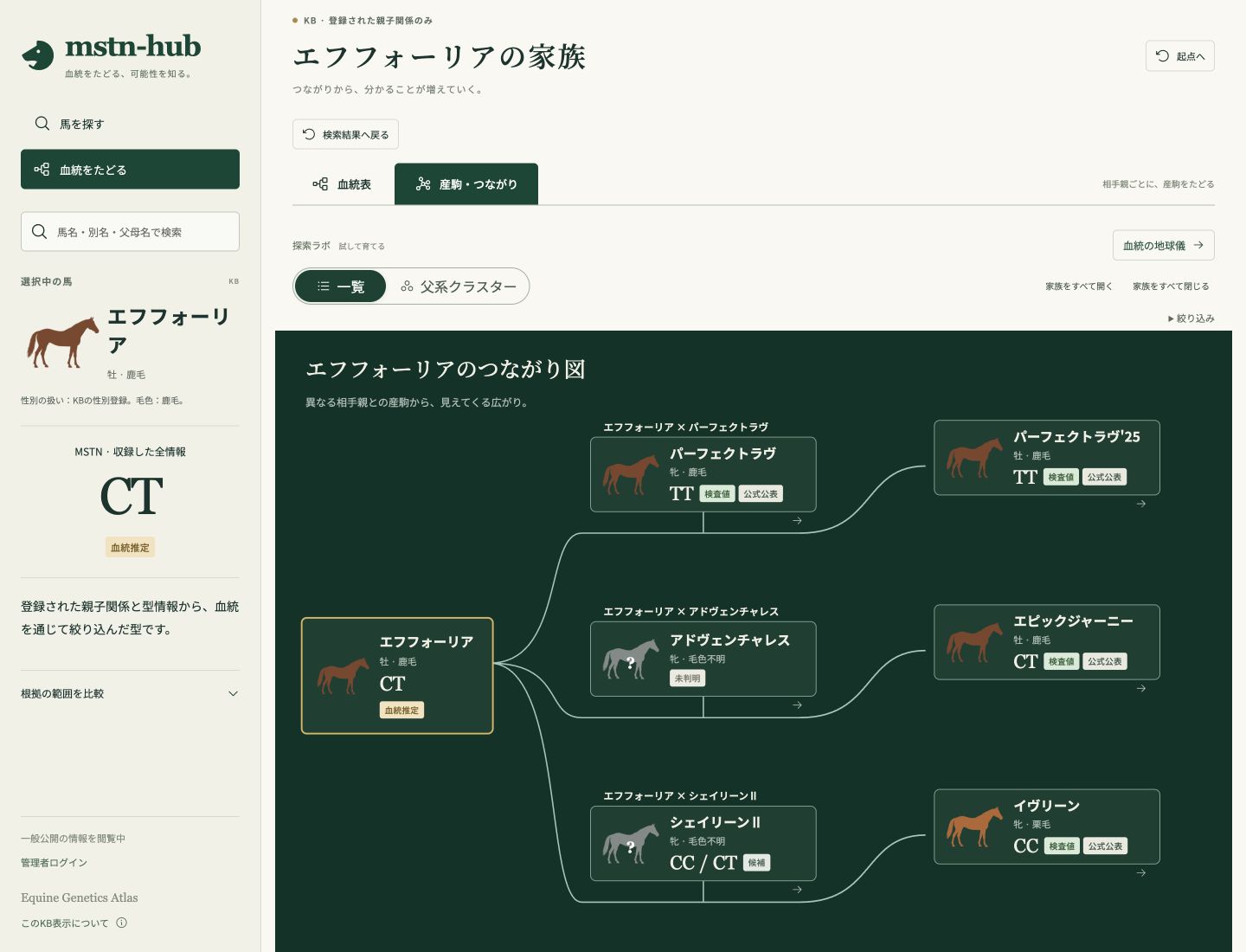
Task: Click the エフフォーリアの家族 heading
Action: [440, 57]
